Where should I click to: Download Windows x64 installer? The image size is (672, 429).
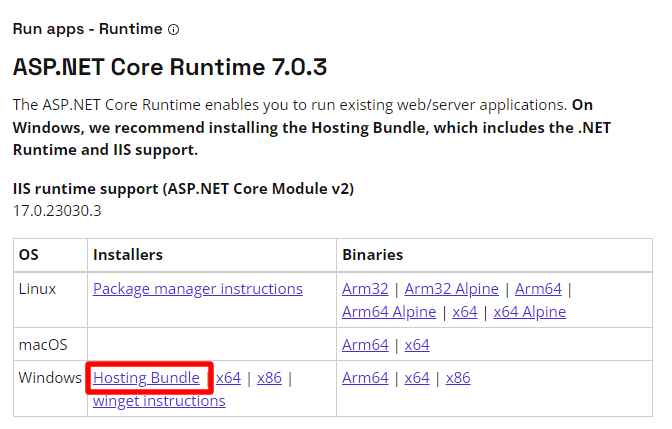228,378
